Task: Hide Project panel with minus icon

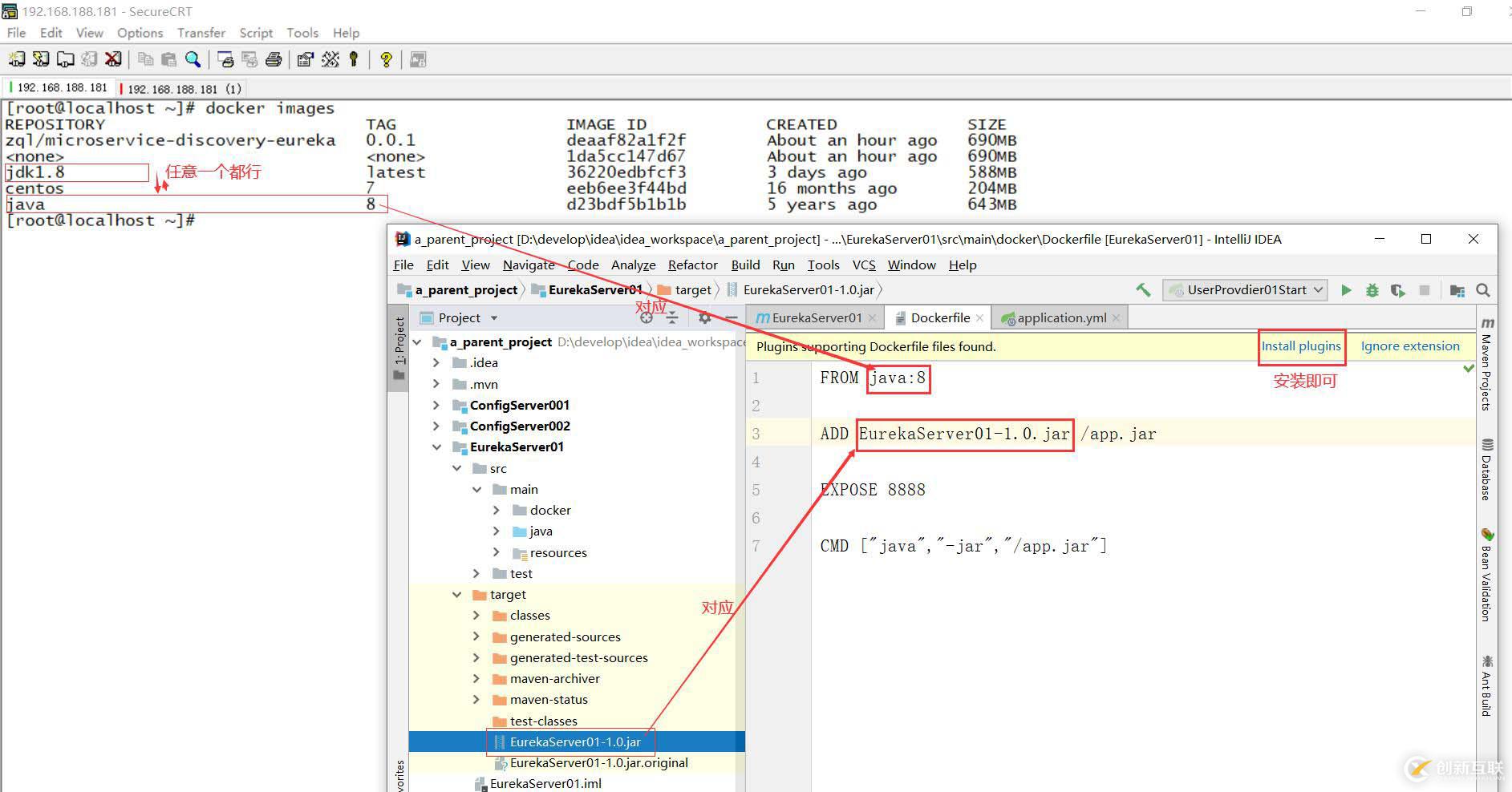Action: coord(731,317)
